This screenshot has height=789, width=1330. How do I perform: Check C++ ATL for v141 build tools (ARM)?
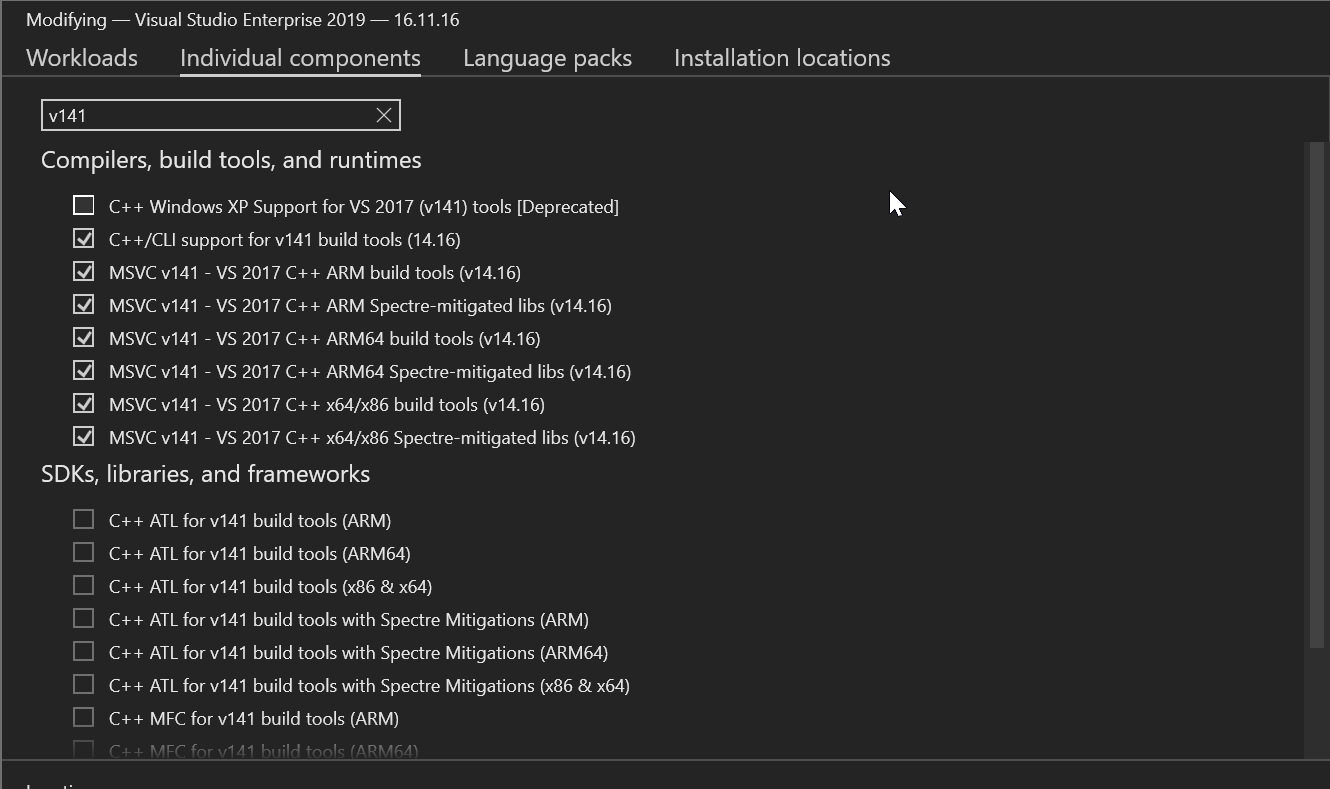point(84,520)
